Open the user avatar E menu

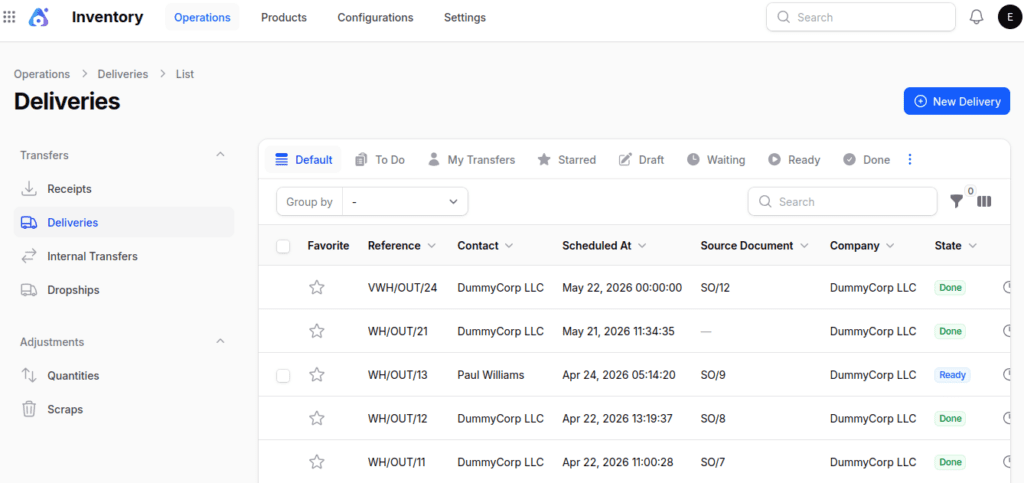[x=1010, y=17]
